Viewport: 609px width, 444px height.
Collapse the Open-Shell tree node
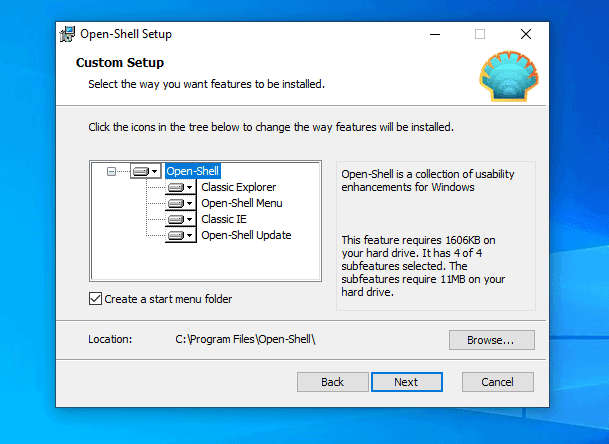pyautogui.click(x=111, y=171)
